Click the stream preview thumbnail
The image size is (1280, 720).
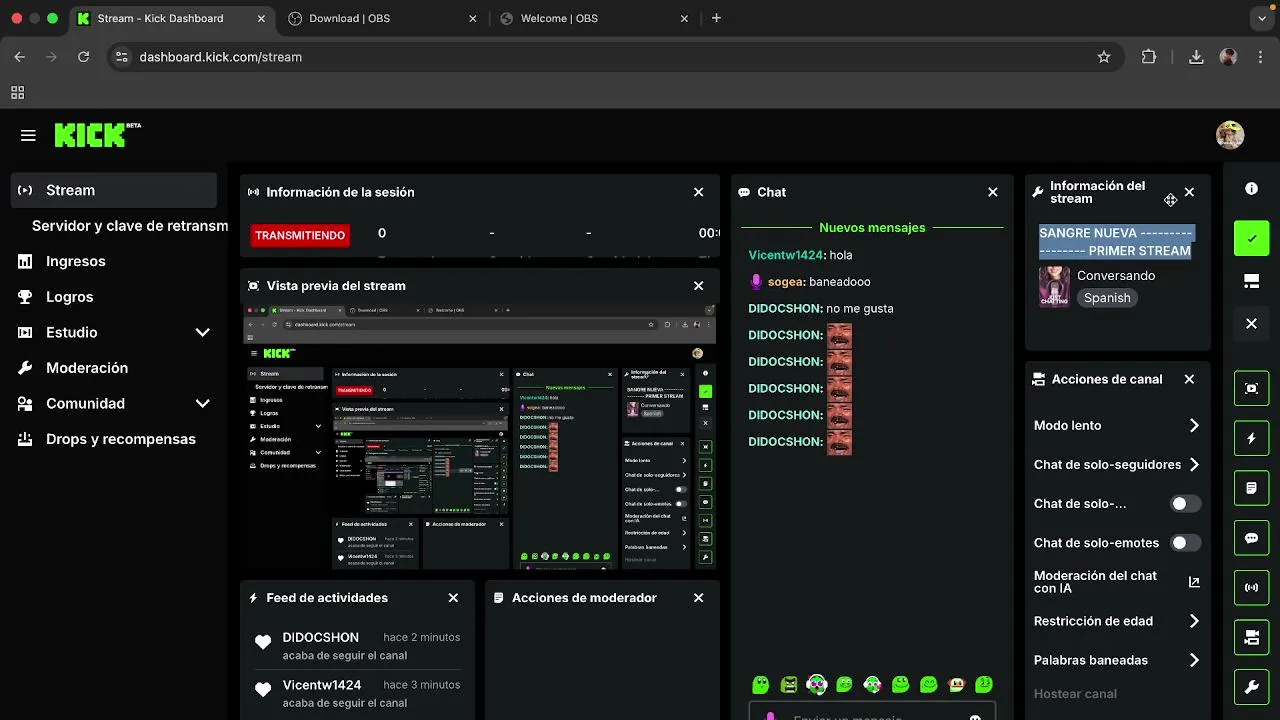tap(481, 437)
